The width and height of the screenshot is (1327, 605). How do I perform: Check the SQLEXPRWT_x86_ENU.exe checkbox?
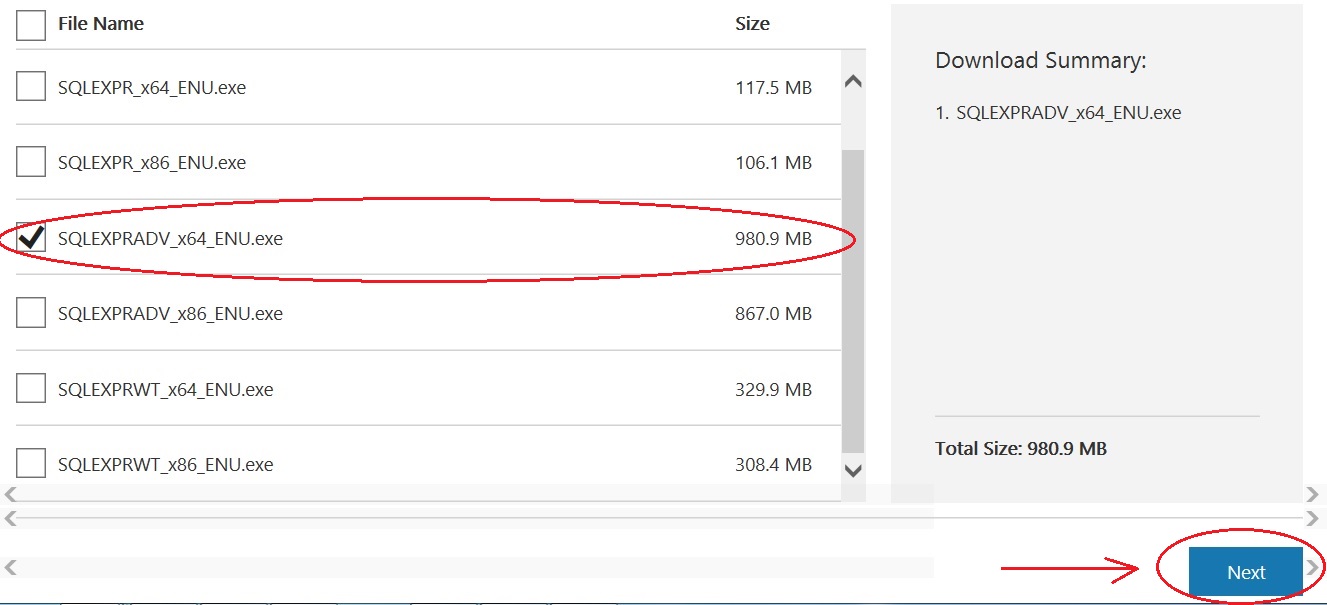point(31,464)
